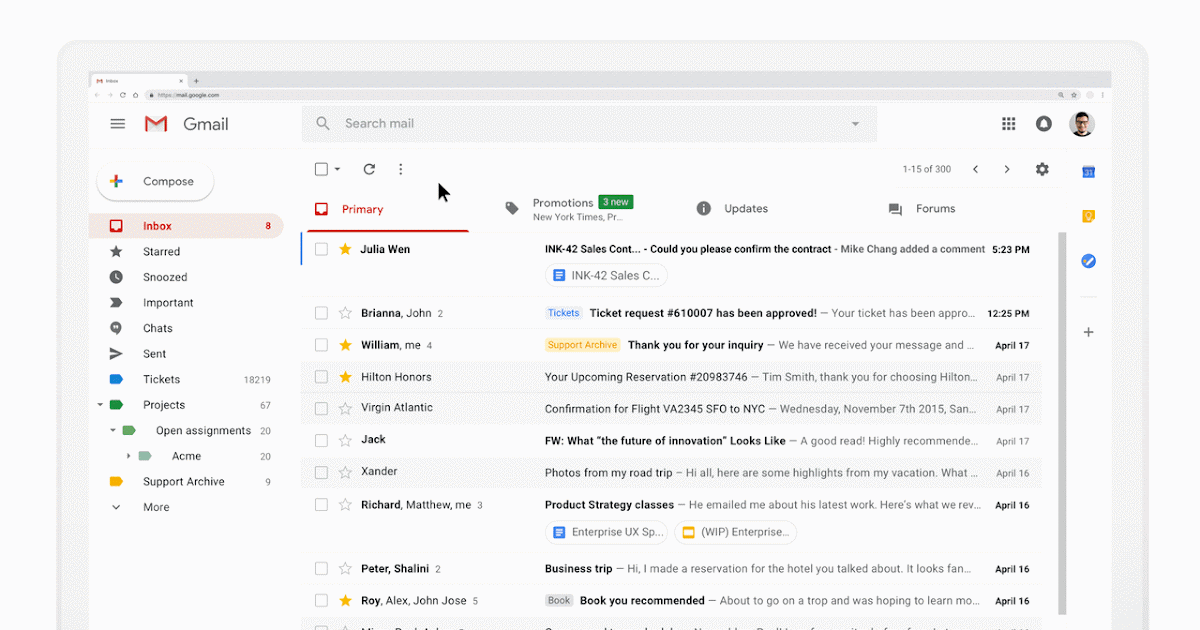The height and width of the screenshot is (630, 1200).
Task: Open the new browser tab button
Action: [197, 80]
